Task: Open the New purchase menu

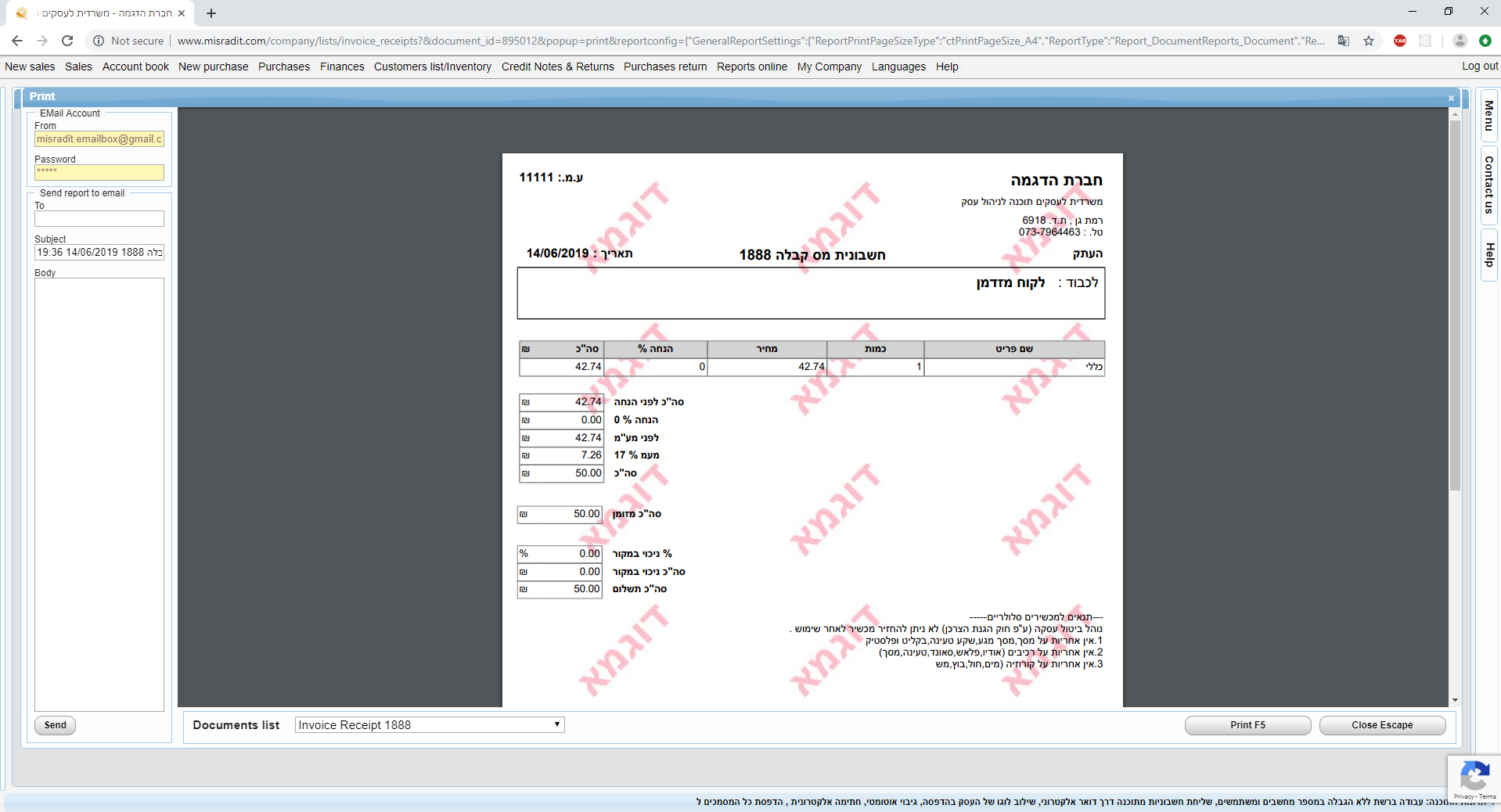Action: pyautogui.click(x=213, y=66)
